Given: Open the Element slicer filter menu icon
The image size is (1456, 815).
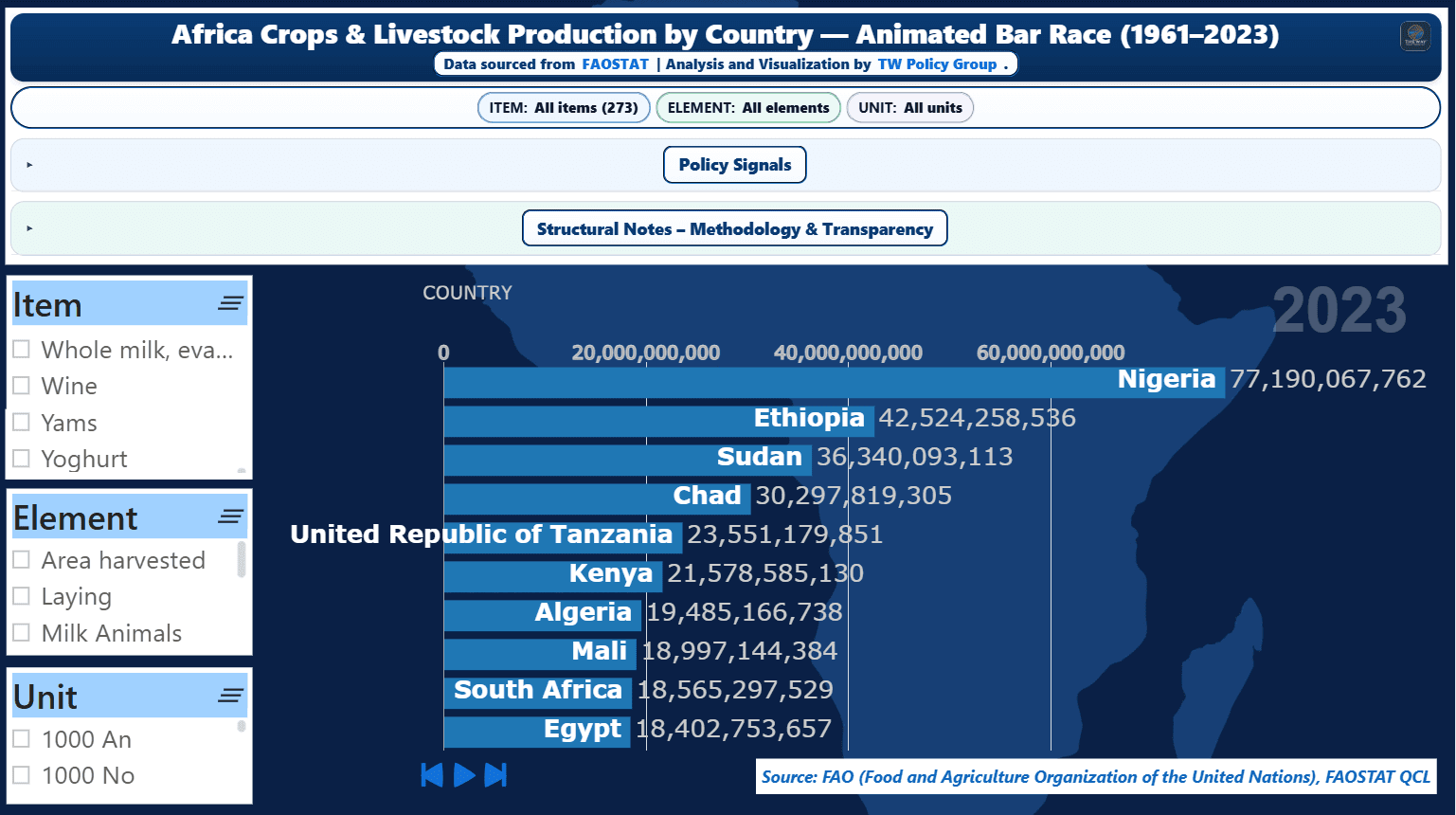Looking at the screenshot, I should (x=230, y=517).
